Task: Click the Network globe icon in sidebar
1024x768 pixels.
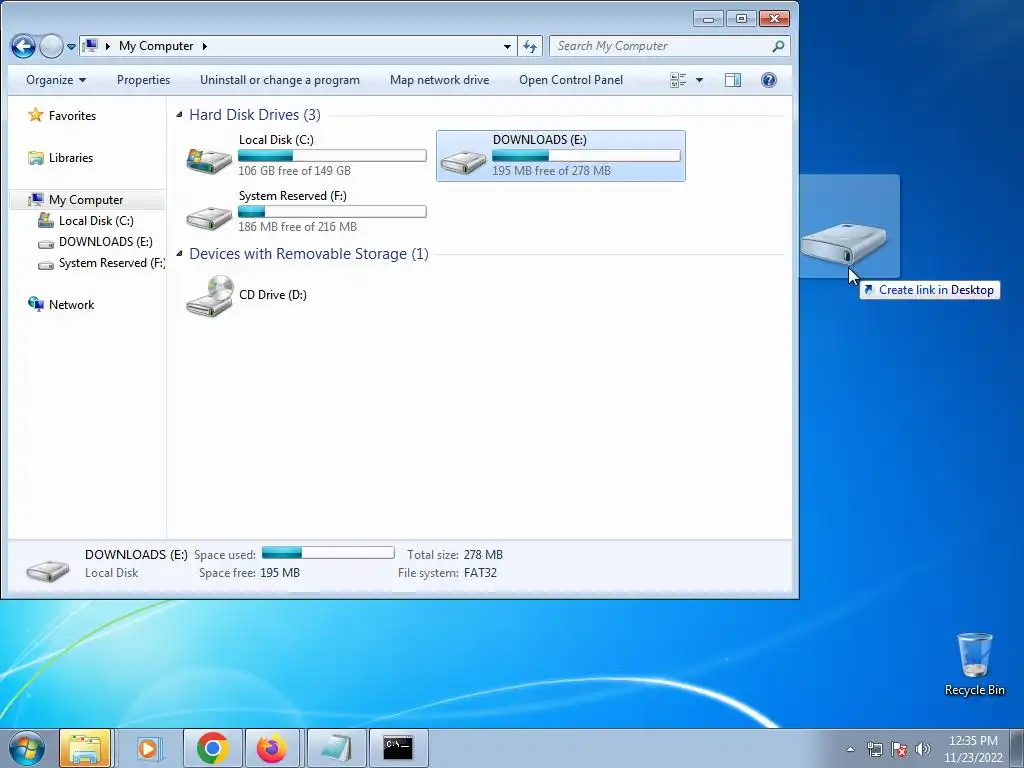Action: pos(35,304)
